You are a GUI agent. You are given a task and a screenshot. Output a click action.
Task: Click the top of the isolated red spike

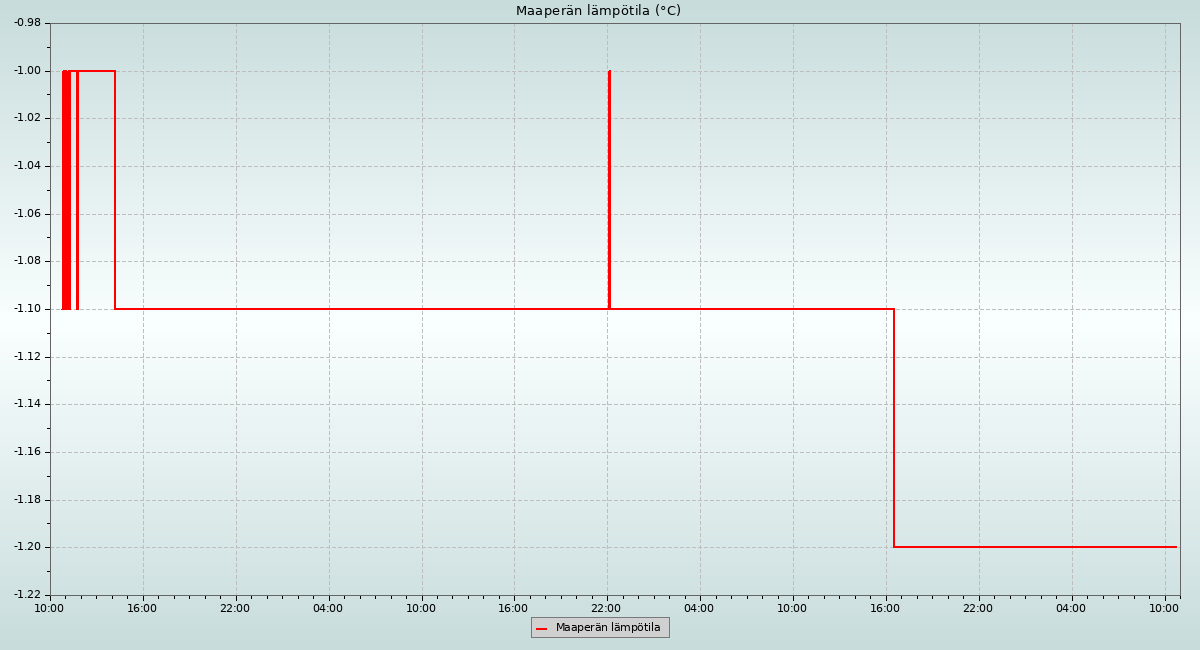tap(609, 73)
